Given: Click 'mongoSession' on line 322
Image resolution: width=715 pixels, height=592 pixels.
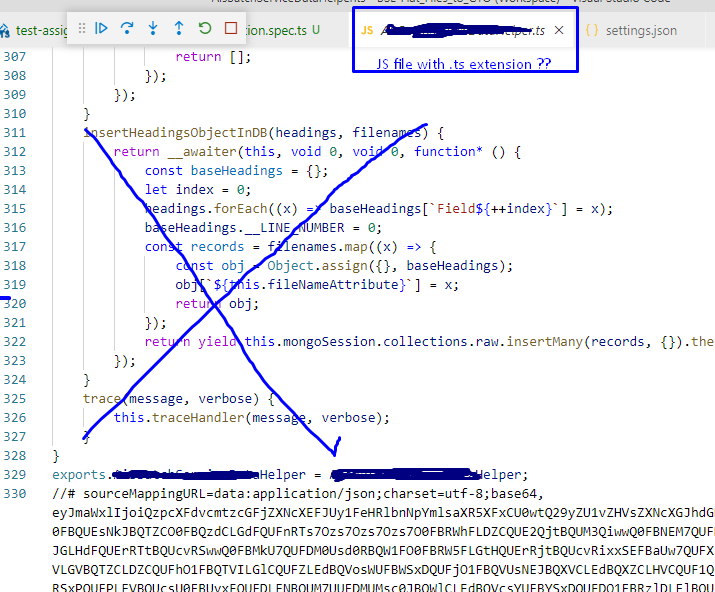Looking at the screenshot, I should (329, 342).
